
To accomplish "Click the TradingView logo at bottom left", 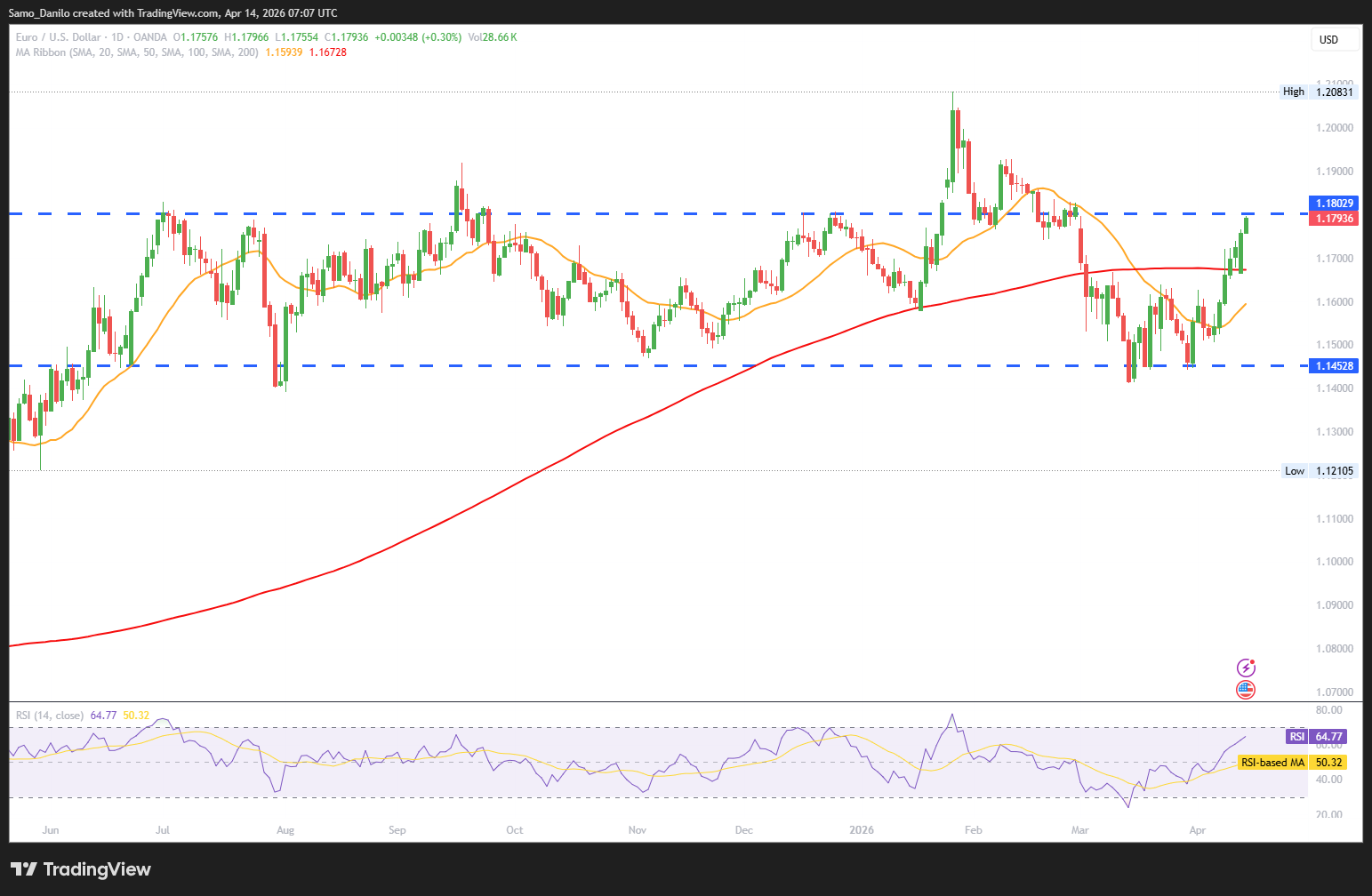I will click(x=81, y=869).
